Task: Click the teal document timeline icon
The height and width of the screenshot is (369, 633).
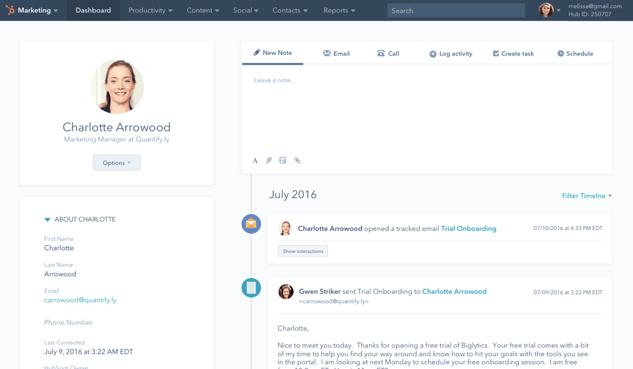Action: pyautogui.click(x=251, y=287)
